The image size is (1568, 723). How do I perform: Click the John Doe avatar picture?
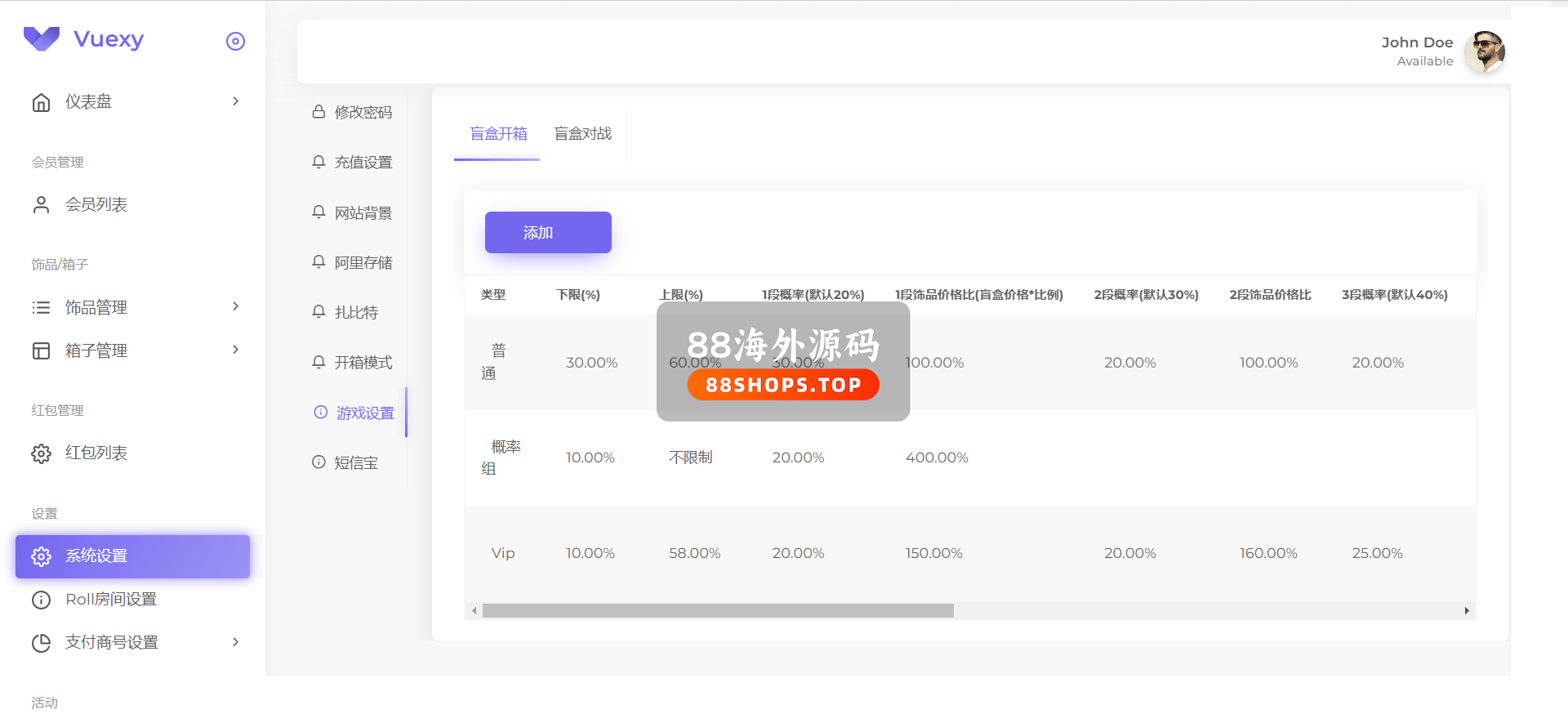(x=1484, y=52)
